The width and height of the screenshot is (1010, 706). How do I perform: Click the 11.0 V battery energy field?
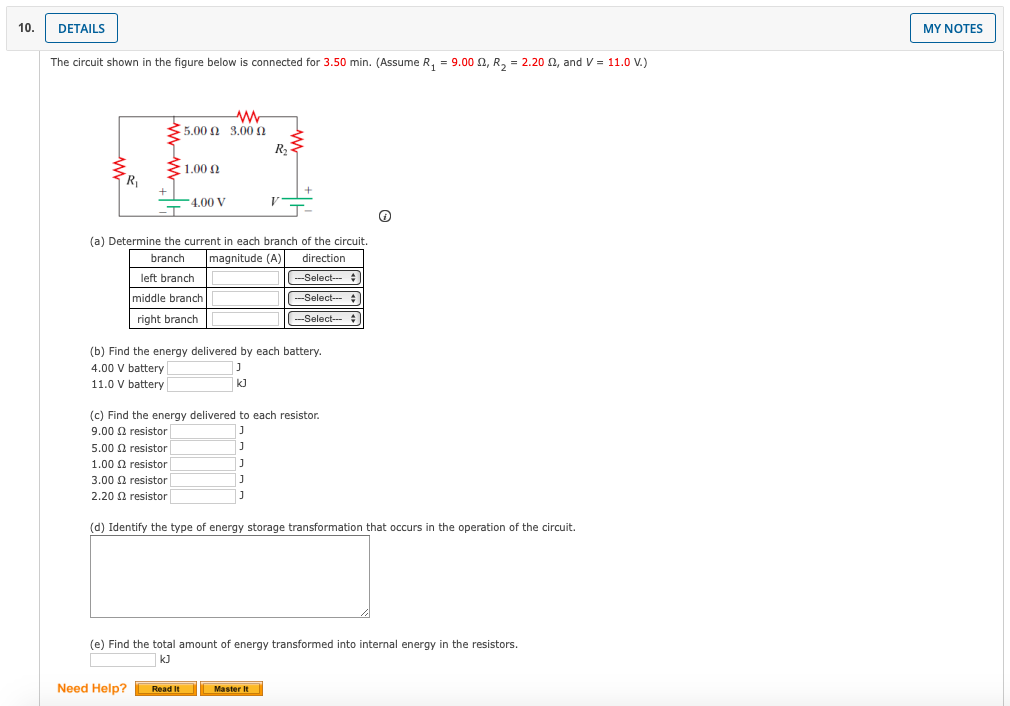coord(200,384)
